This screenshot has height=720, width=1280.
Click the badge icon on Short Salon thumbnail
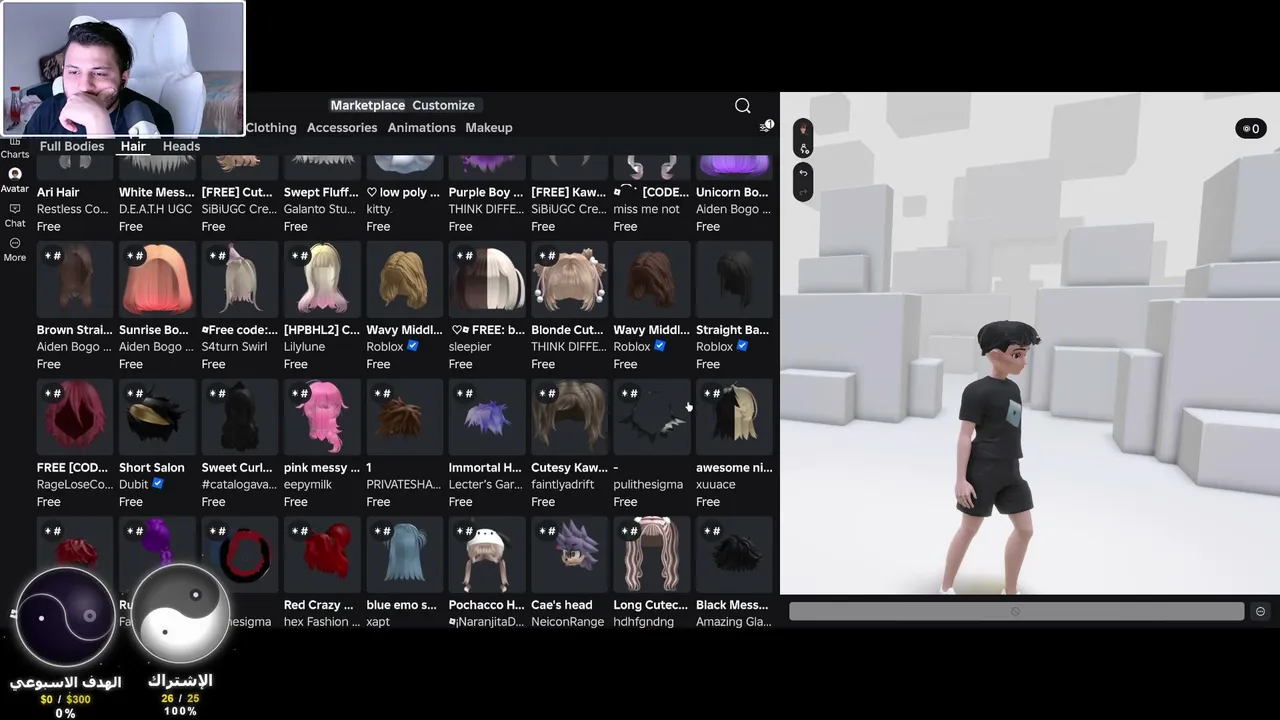pyautogui.click(x=136, y=394)
